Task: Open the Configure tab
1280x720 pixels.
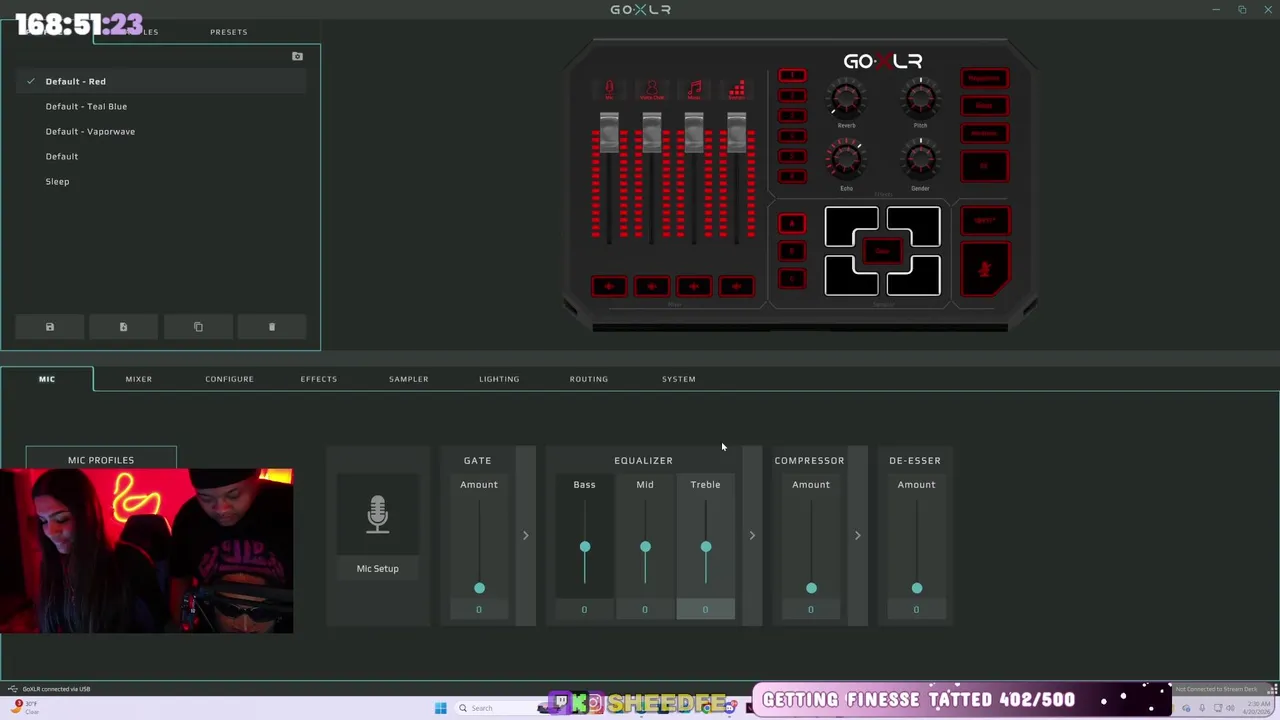Action: click(x=229, y=379)
